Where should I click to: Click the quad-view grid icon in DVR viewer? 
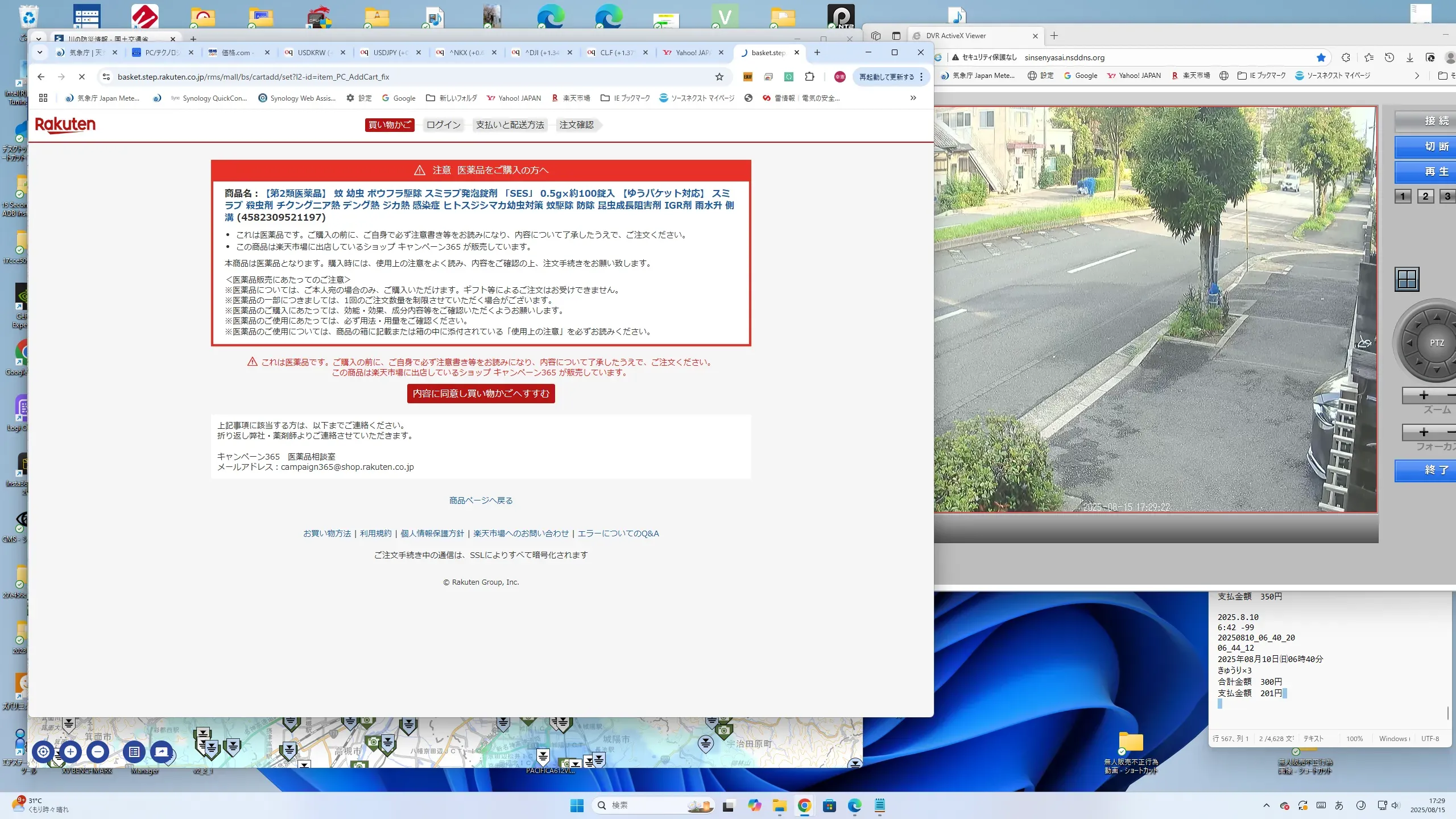point(1407,279)
